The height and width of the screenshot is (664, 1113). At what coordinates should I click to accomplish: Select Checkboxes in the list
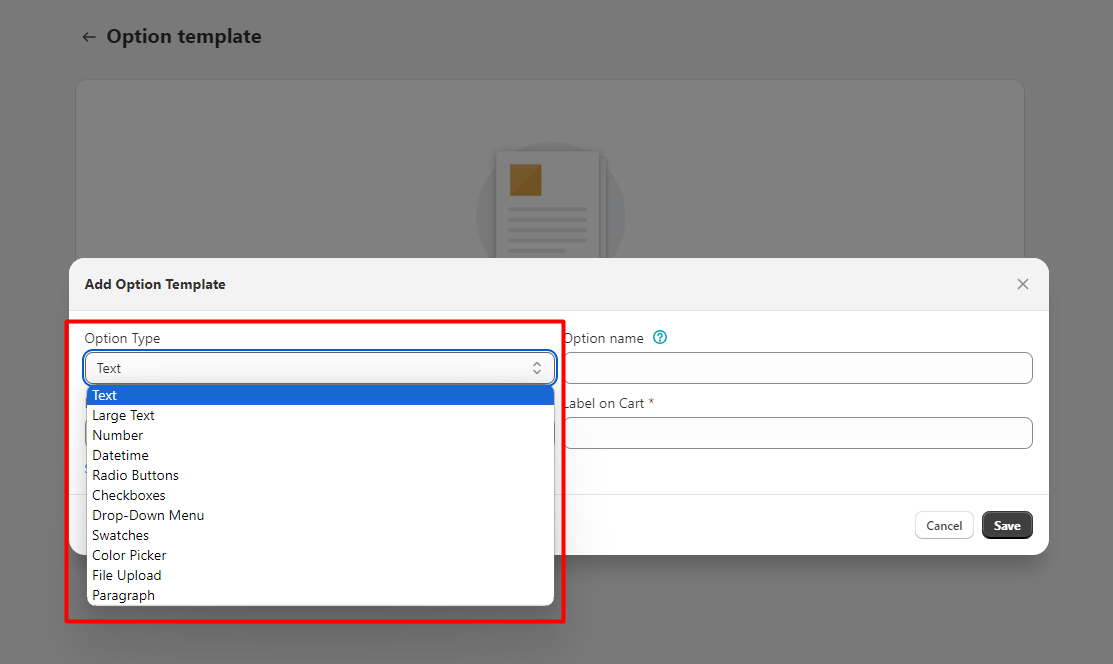(129, 496)
